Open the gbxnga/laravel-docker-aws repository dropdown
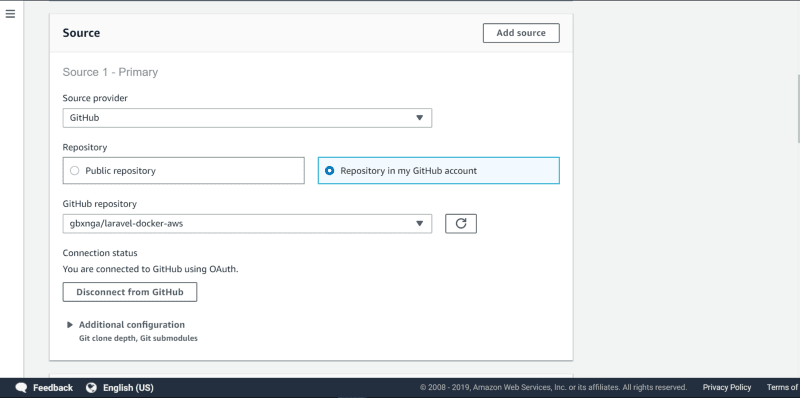Screen dimensions: 800x398 [x=247, y=223]
